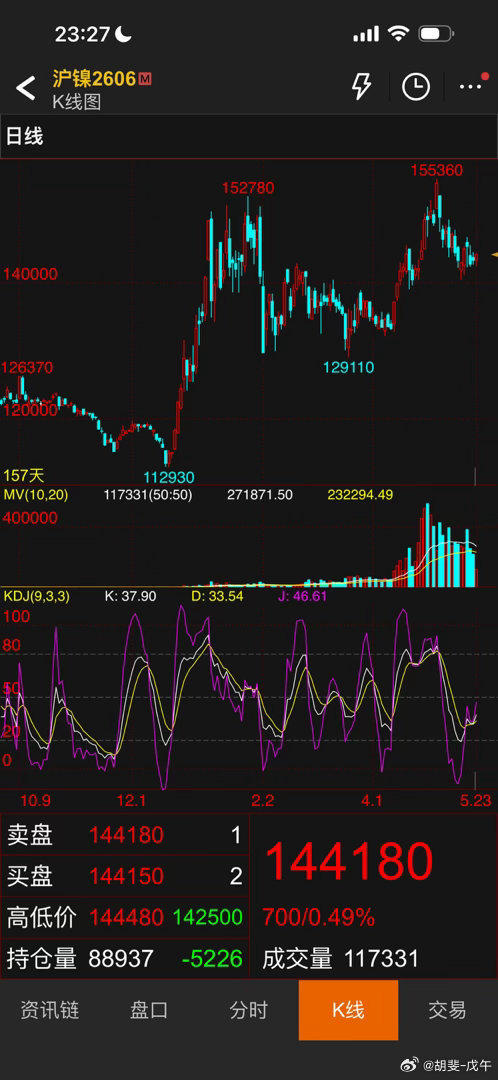Tap the 沪镍2606 contract title

coord(94,79)
